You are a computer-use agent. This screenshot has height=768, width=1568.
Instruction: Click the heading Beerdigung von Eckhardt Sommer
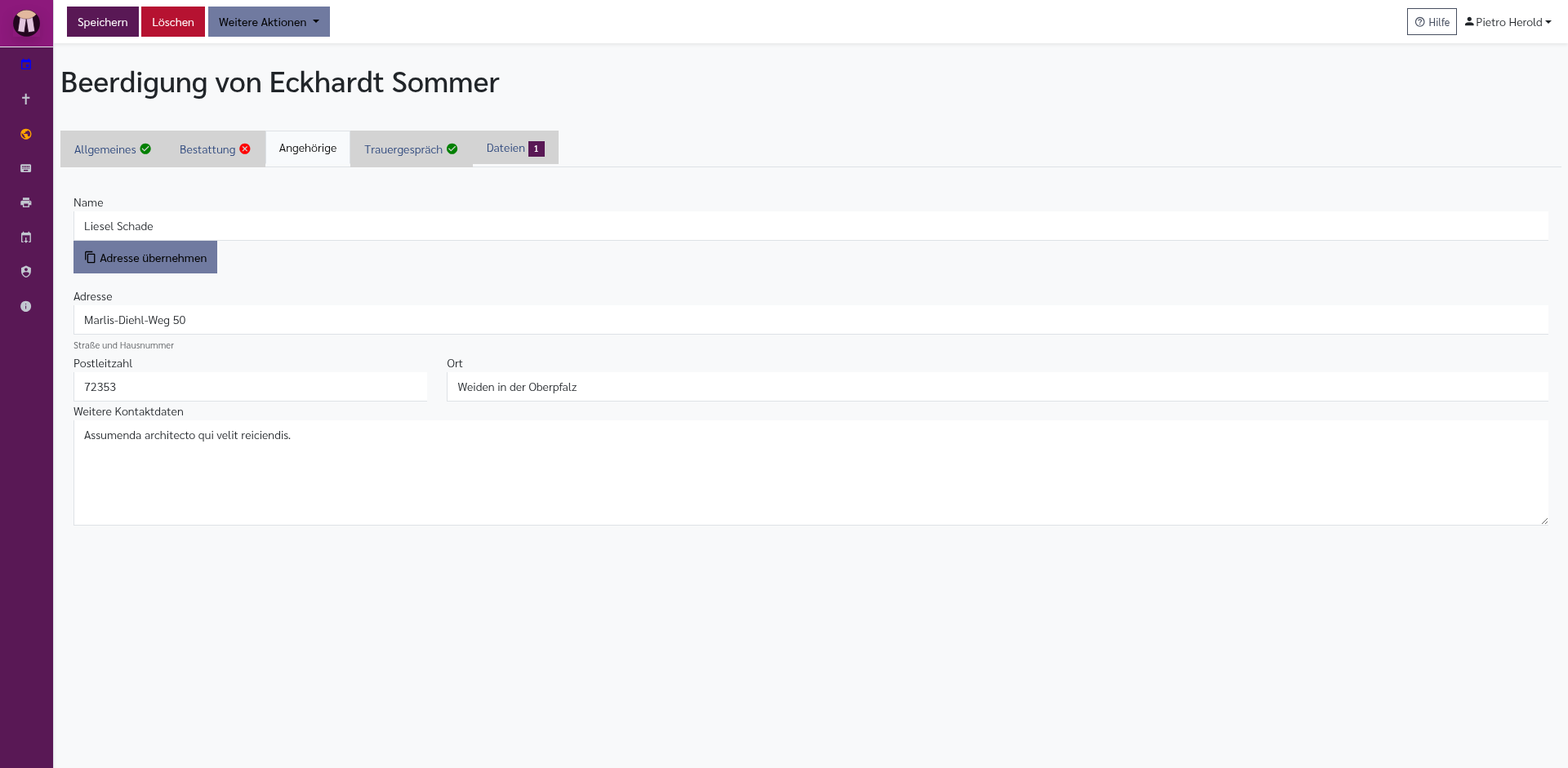pyautogui.click(x=280, y=82)
